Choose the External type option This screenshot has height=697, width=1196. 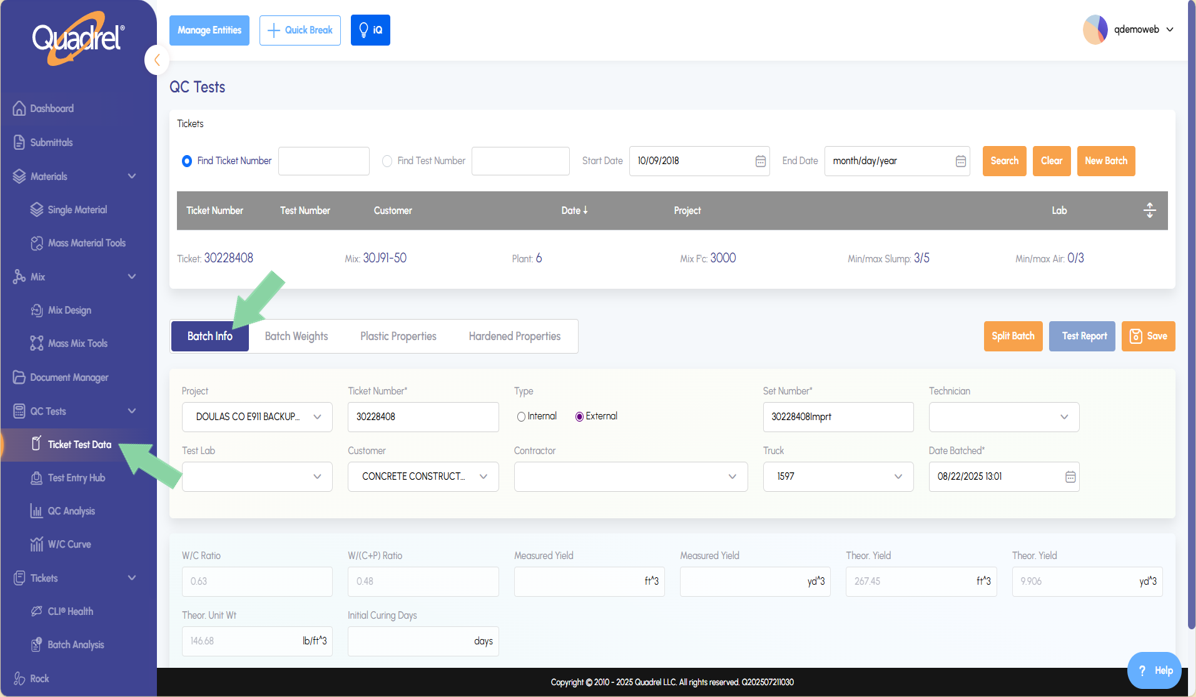click(580, 416)
